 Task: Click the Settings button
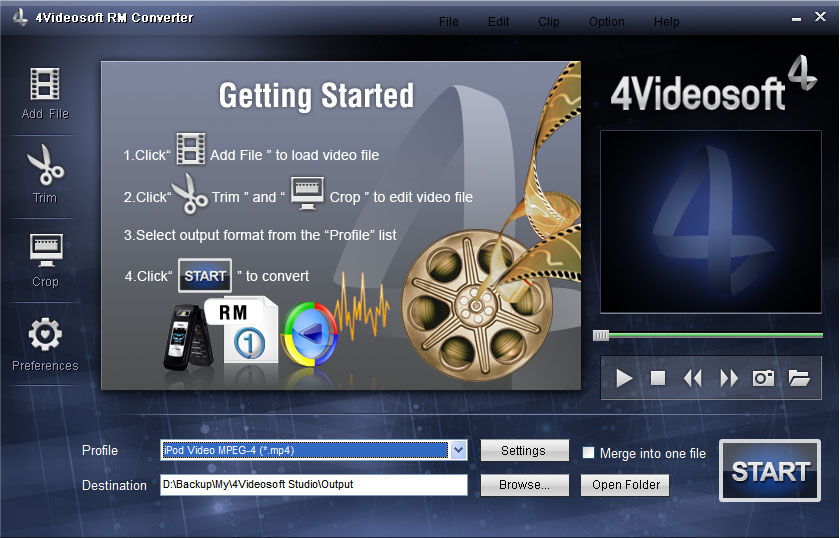point(524,451)
